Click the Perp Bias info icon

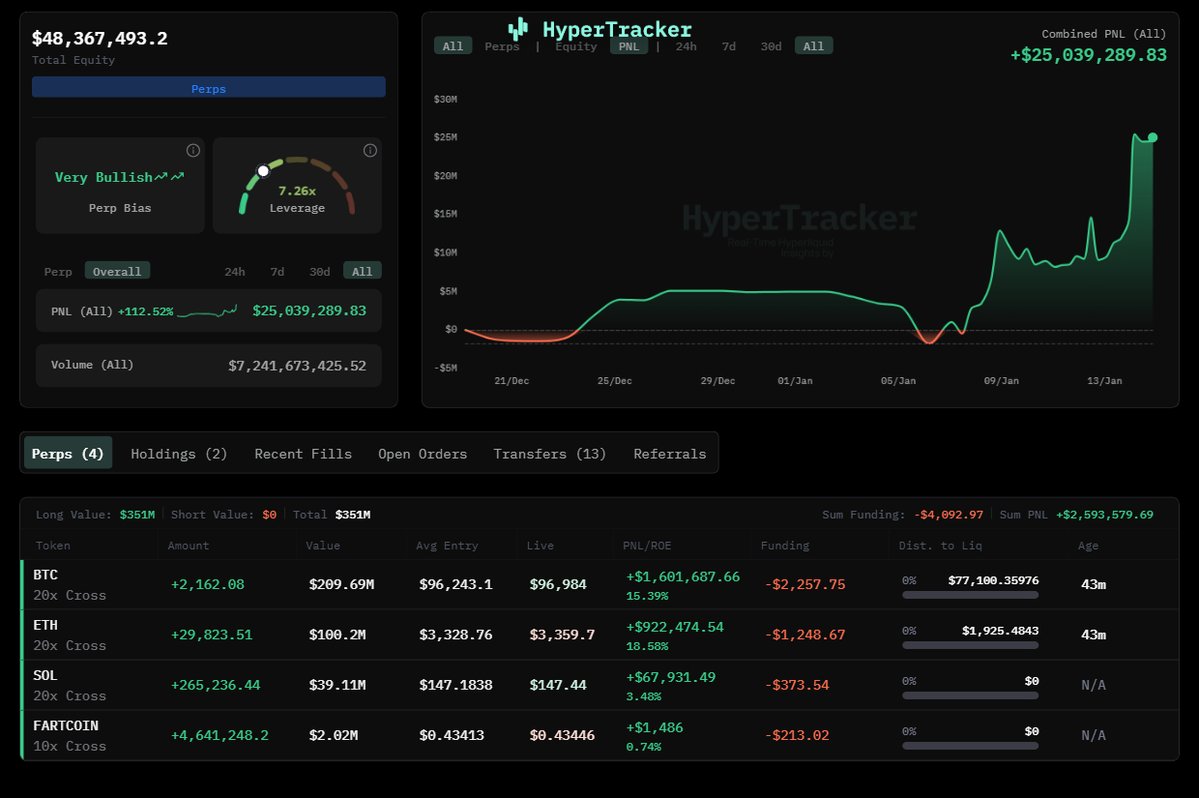(x=193, y=151)
